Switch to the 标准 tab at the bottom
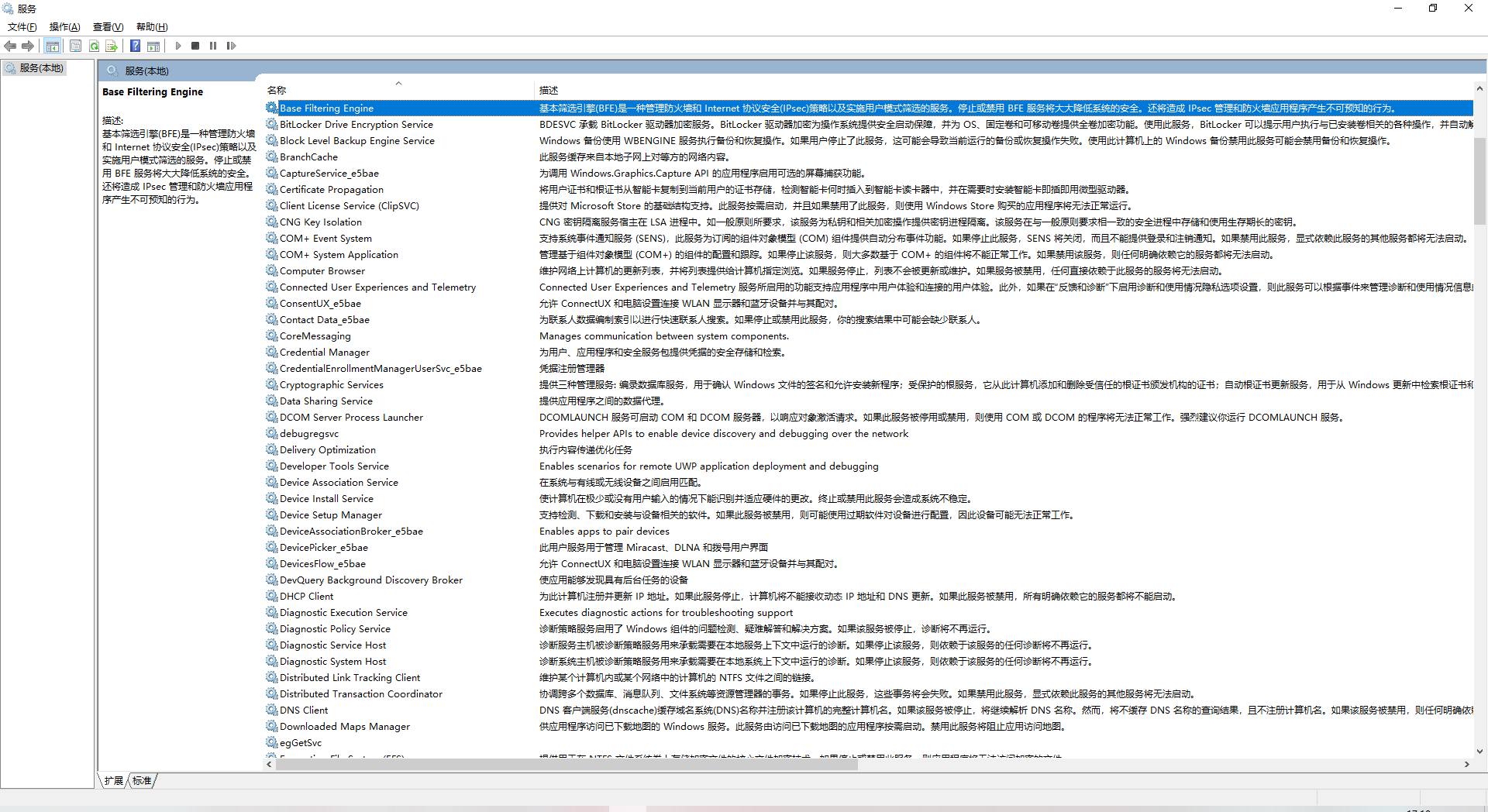The width and height of the screenshot is (1488, 812). click(x=143, y=781)
